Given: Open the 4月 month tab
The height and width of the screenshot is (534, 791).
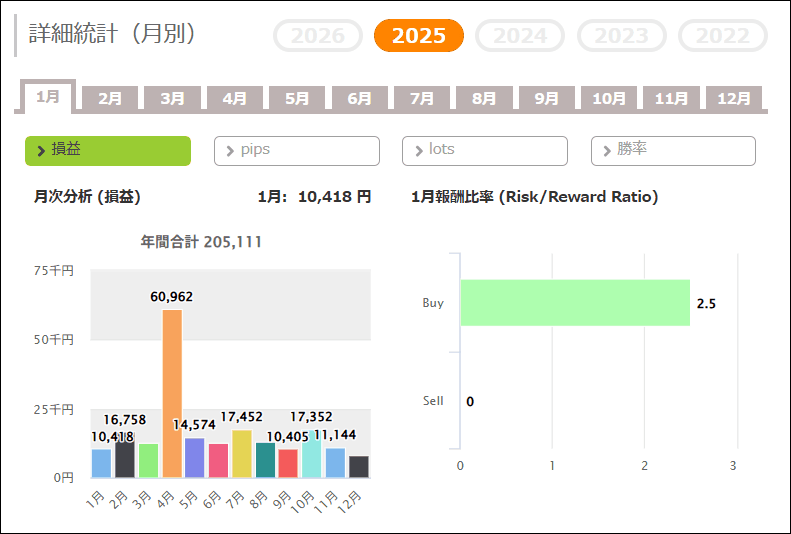Looking at the screenshot, I should (235, 99).
